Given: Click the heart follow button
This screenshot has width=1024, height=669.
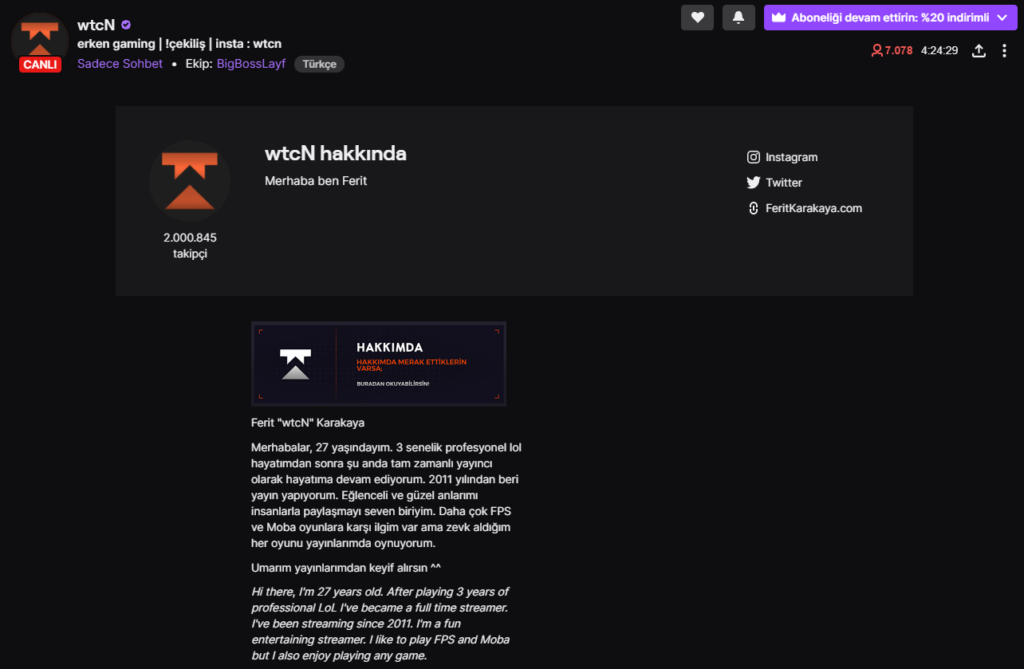Looking at the screenshot, I should tap(697, 17).
